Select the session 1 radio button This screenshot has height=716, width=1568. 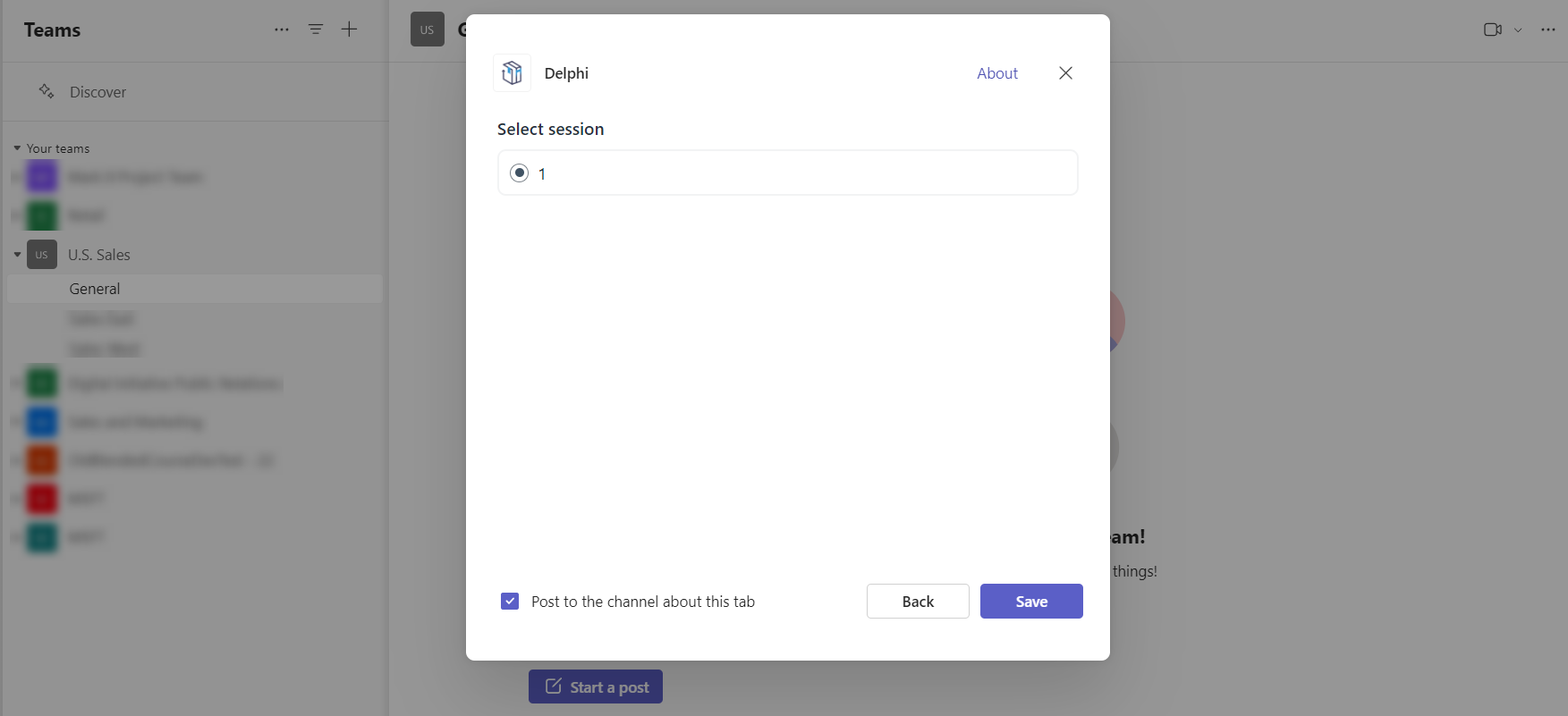point(519,173)
